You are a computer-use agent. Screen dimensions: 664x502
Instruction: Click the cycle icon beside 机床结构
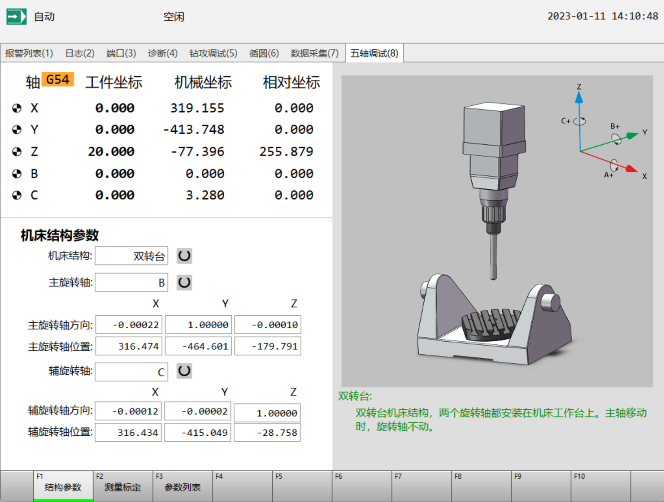[x=184, y=255]
